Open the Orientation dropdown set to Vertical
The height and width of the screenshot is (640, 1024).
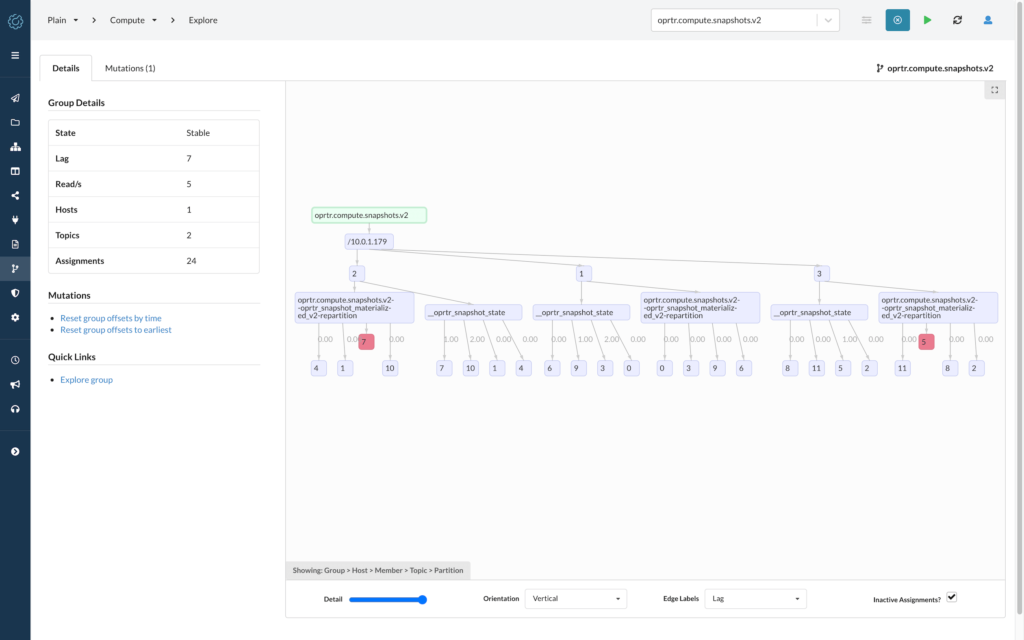[x=575, y=598]
